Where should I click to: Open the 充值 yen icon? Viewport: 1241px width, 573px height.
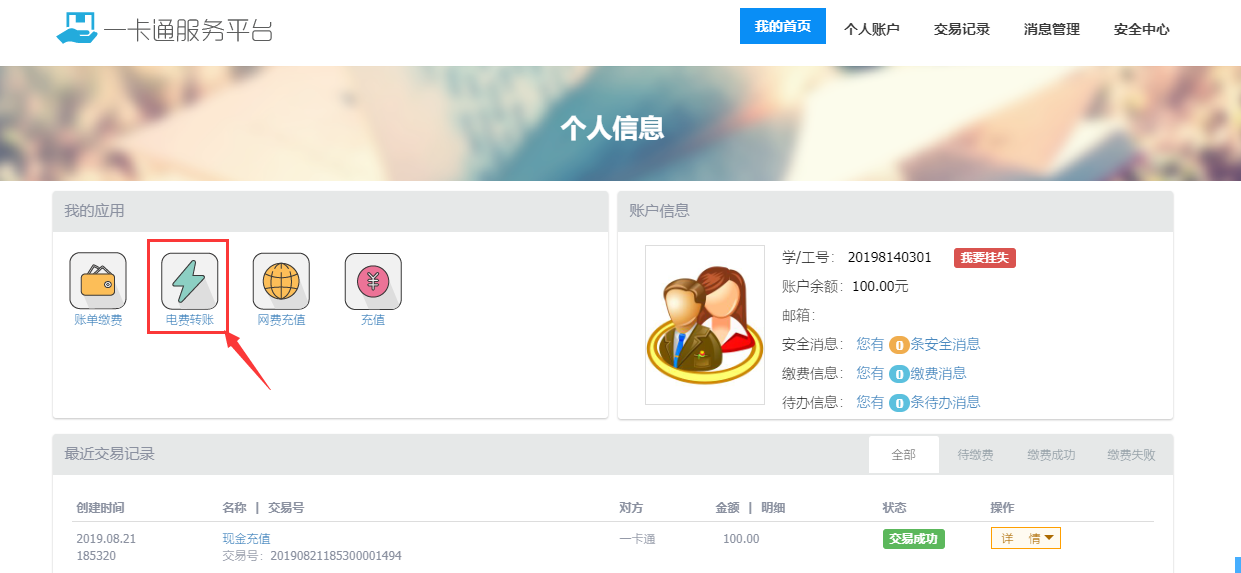tap(373, 281)
